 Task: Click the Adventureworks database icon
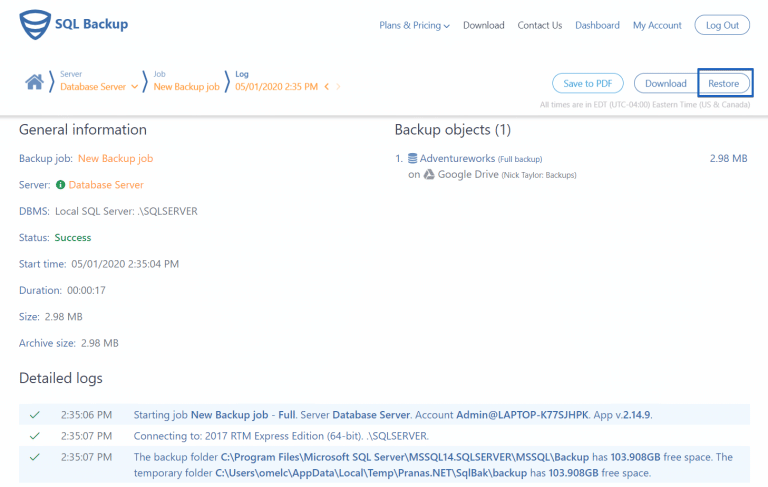412,158
